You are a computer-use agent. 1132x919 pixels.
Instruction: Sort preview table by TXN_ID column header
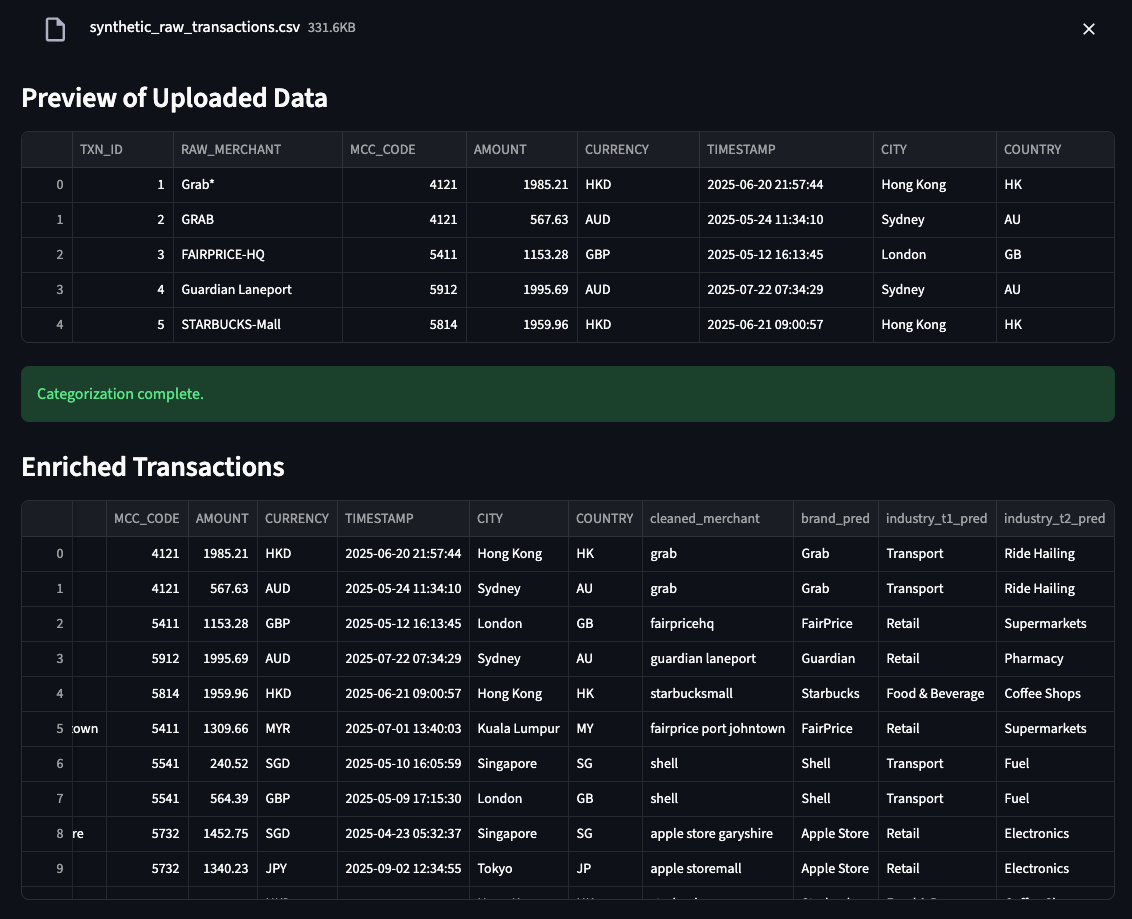coord(102,149)
